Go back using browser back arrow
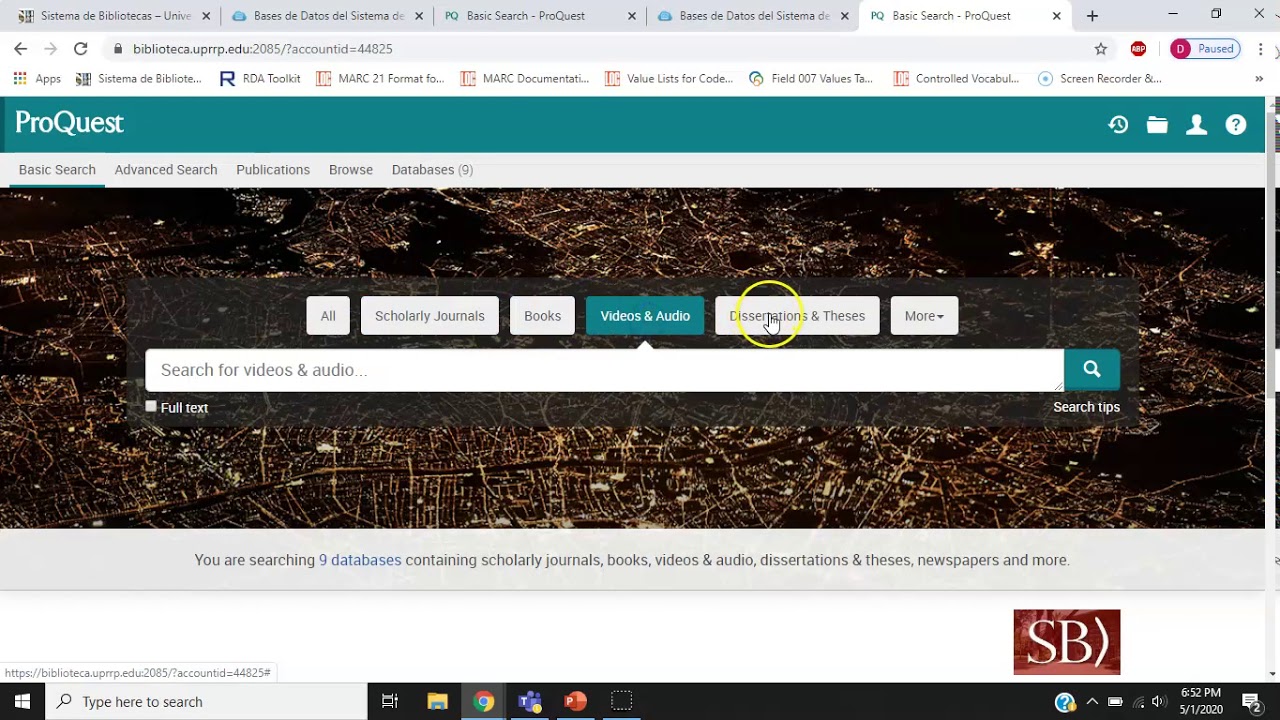This screenshot has height=720, width=1280. point(20,49)
